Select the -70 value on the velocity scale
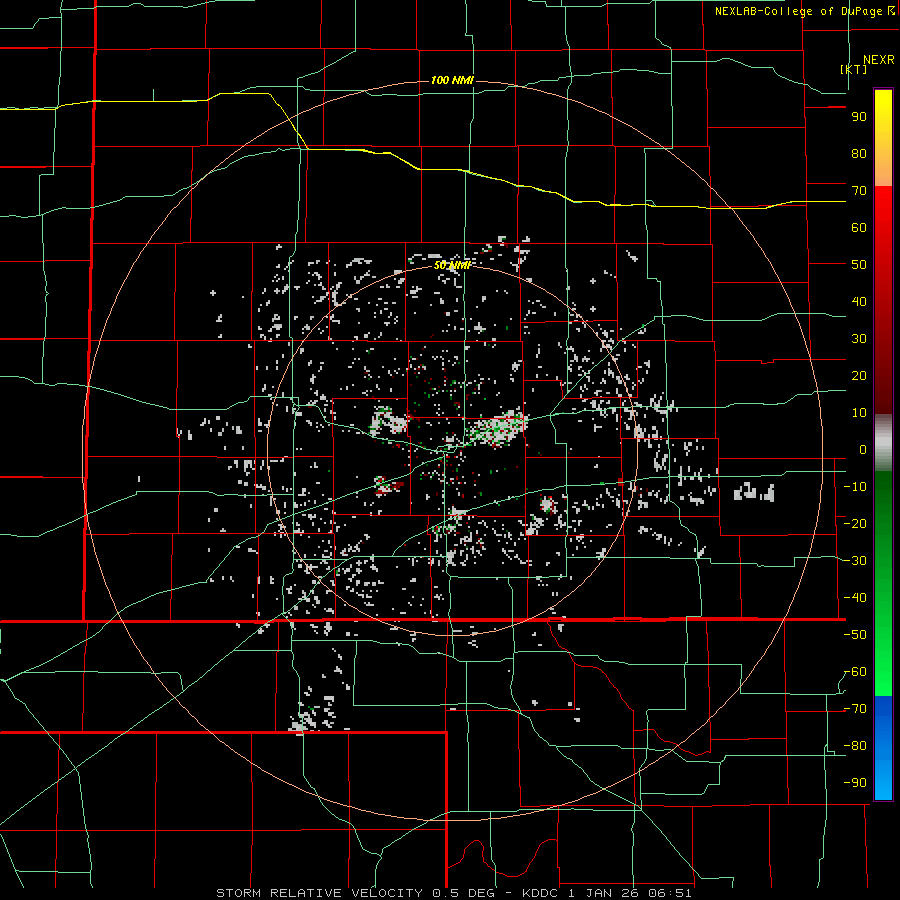The width and height of the screenshot is (900, 900). click(855, 709)
